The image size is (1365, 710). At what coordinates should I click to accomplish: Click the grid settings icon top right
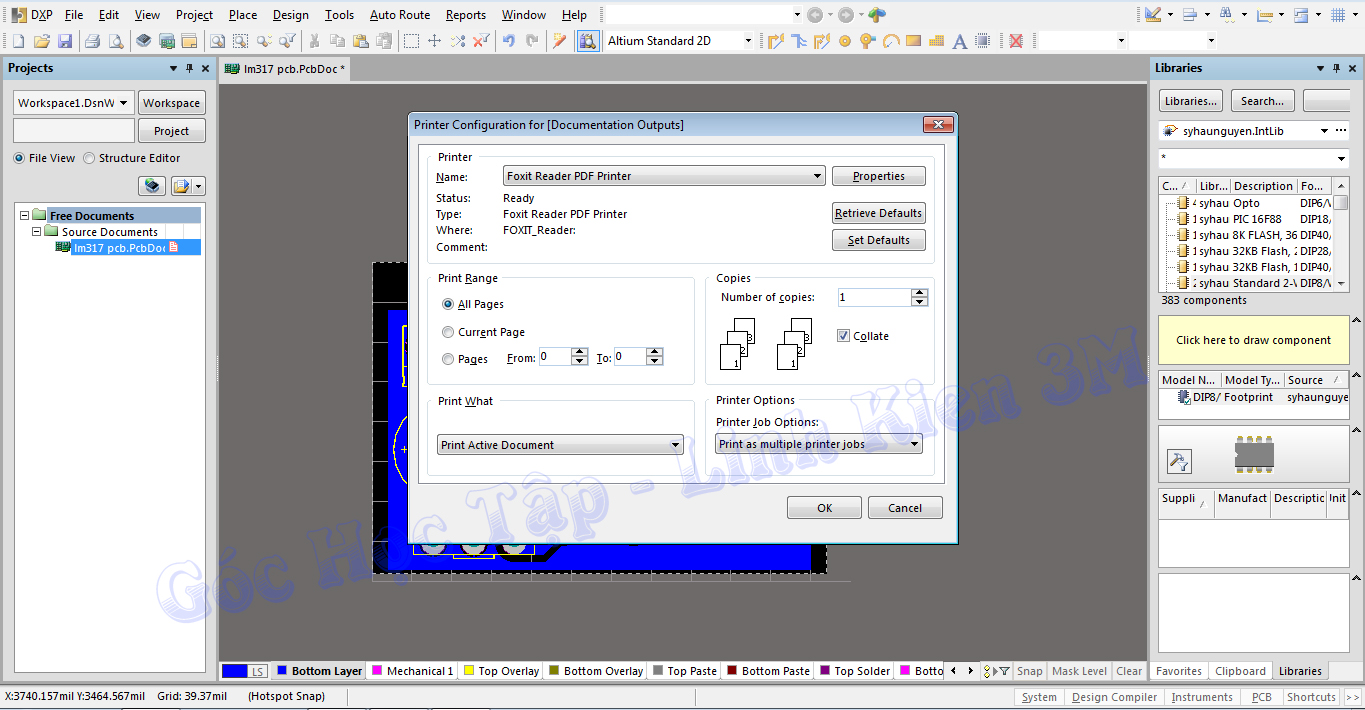pyautogui.click(x=1339, y=15)
